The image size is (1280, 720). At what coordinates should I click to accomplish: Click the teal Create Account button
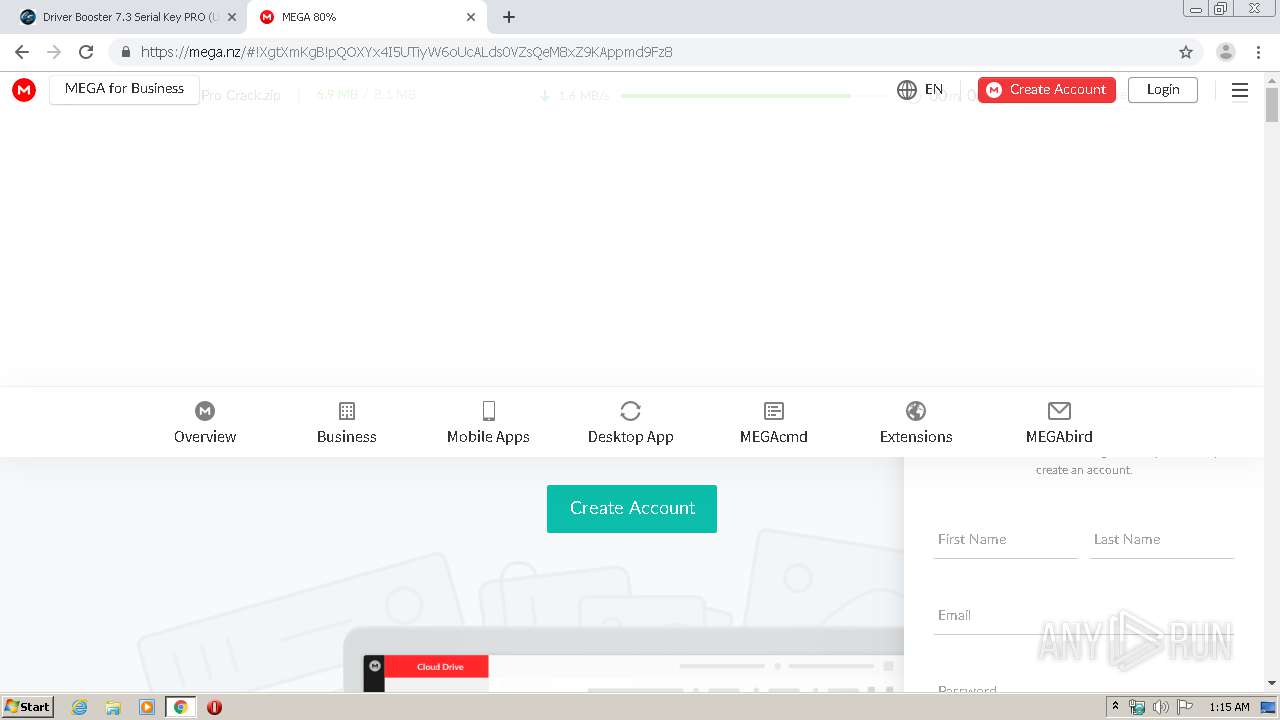[x=632, y=509]
